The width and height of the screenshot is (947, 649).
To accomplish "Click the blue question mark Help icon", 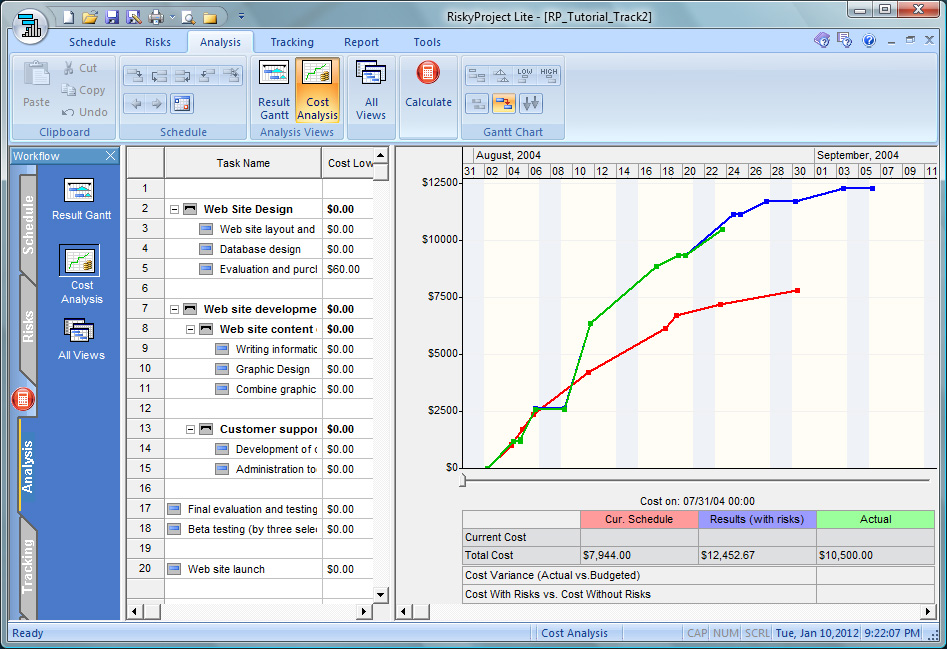I will coord(868,40).
